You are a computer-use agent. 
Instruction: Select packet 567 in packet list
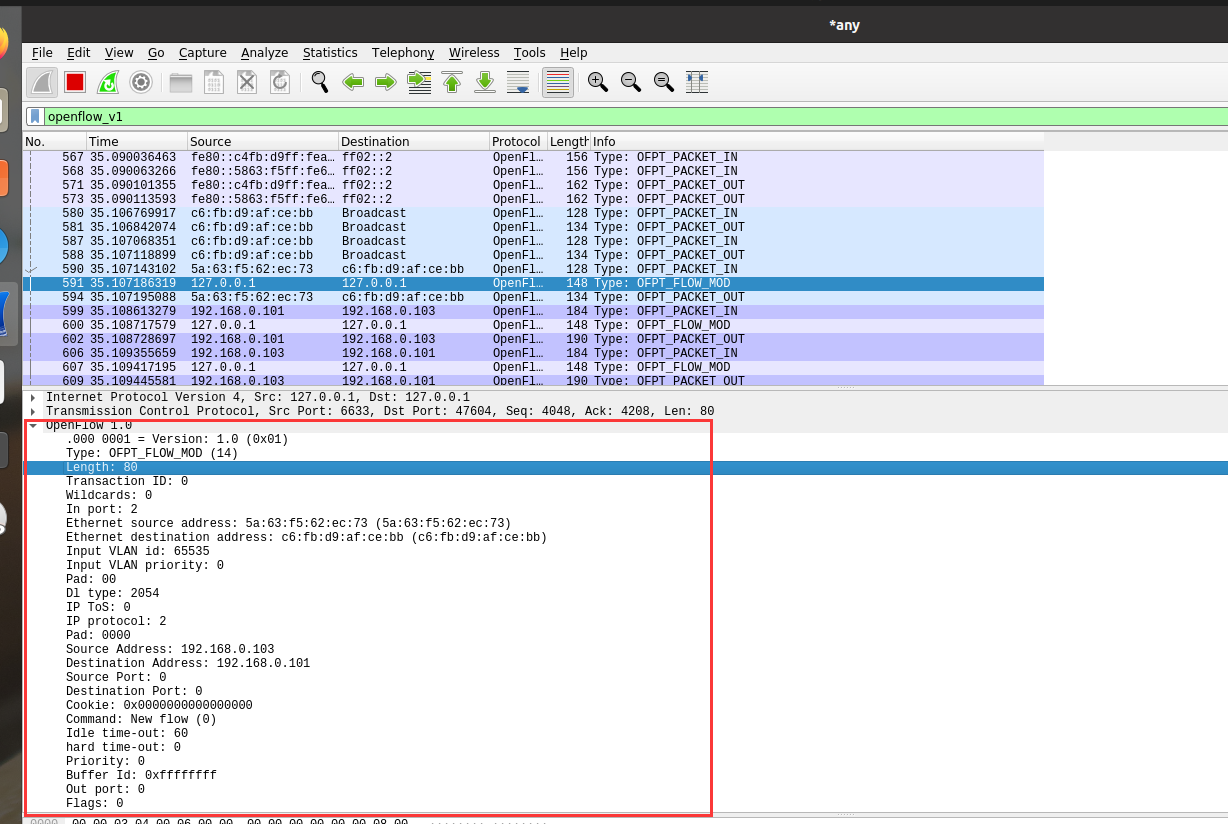[533, 157]
